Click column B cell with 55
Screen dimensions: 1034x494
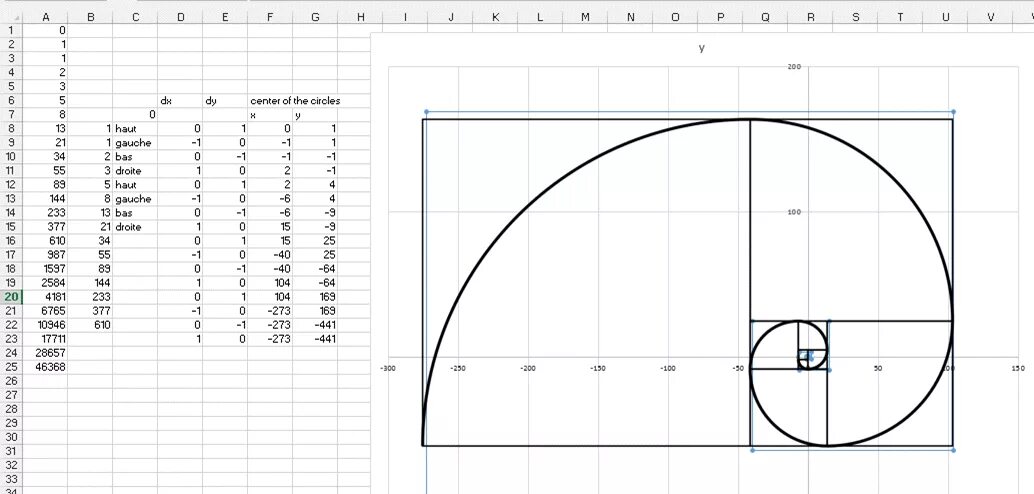click(90, 255)
